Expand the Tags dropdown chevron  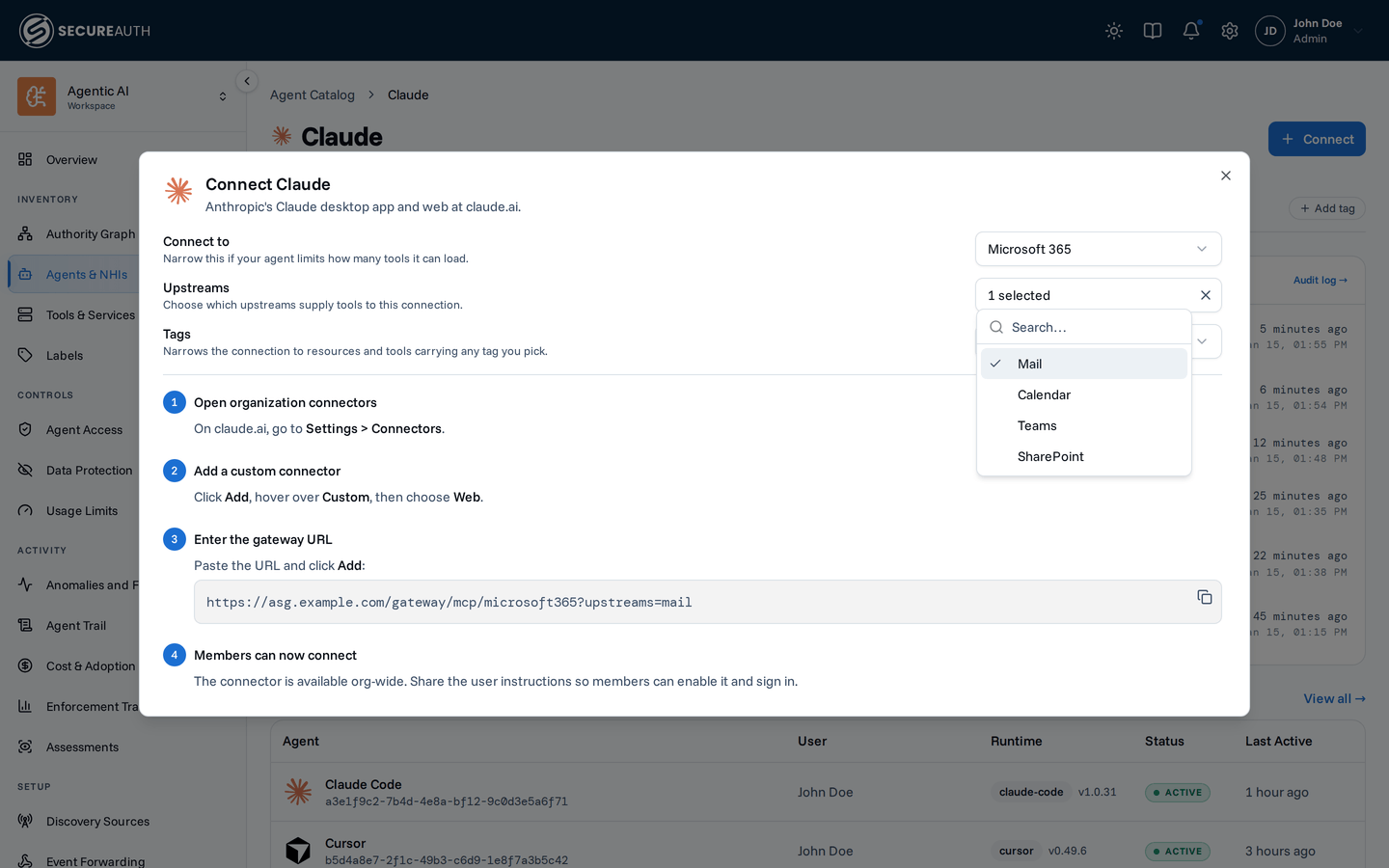[1202, 341]
